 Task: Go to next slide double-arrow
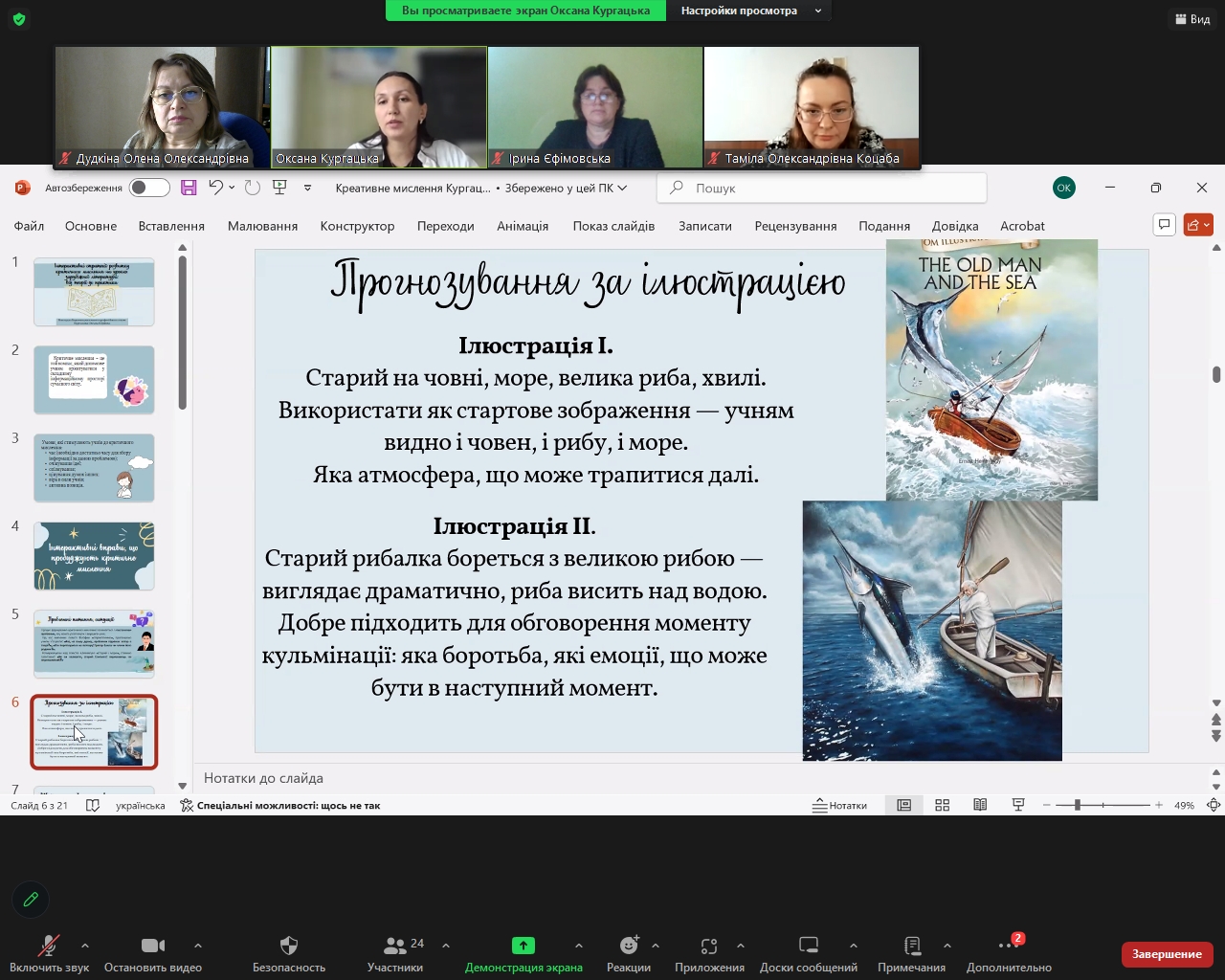coord(1216,736)
